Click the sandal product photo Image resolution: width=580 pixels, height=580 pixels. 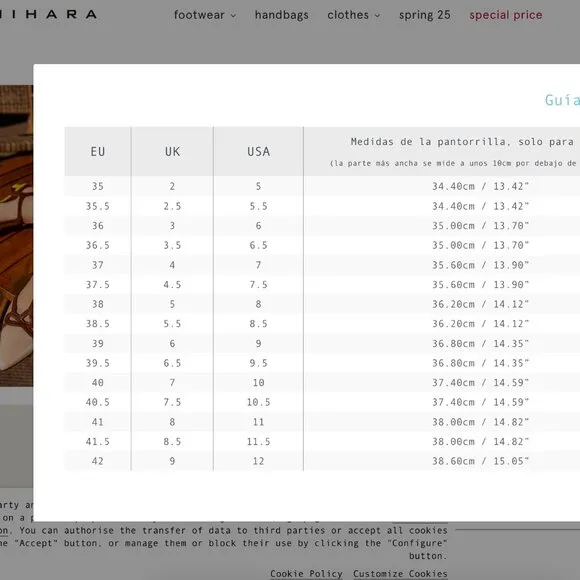[x=16, y=236]
